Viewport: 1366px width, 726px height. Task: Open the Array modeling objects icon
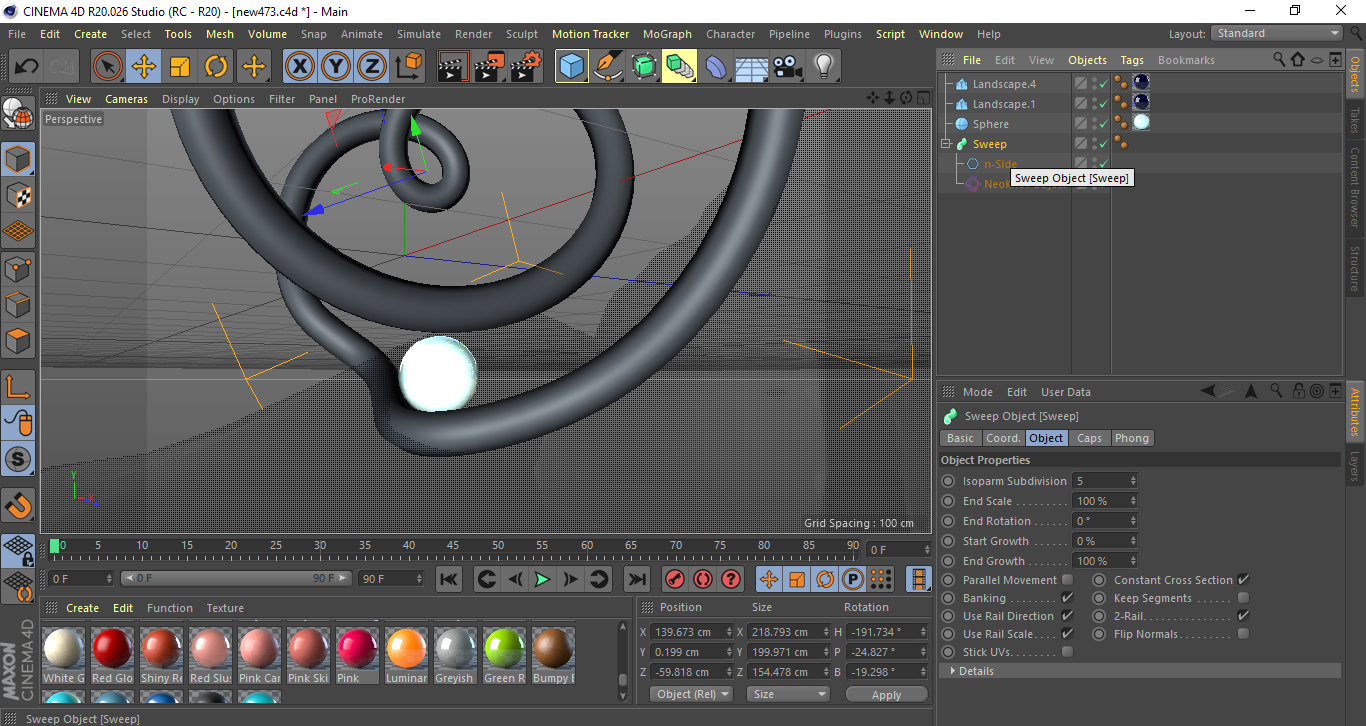click(679, 67)
